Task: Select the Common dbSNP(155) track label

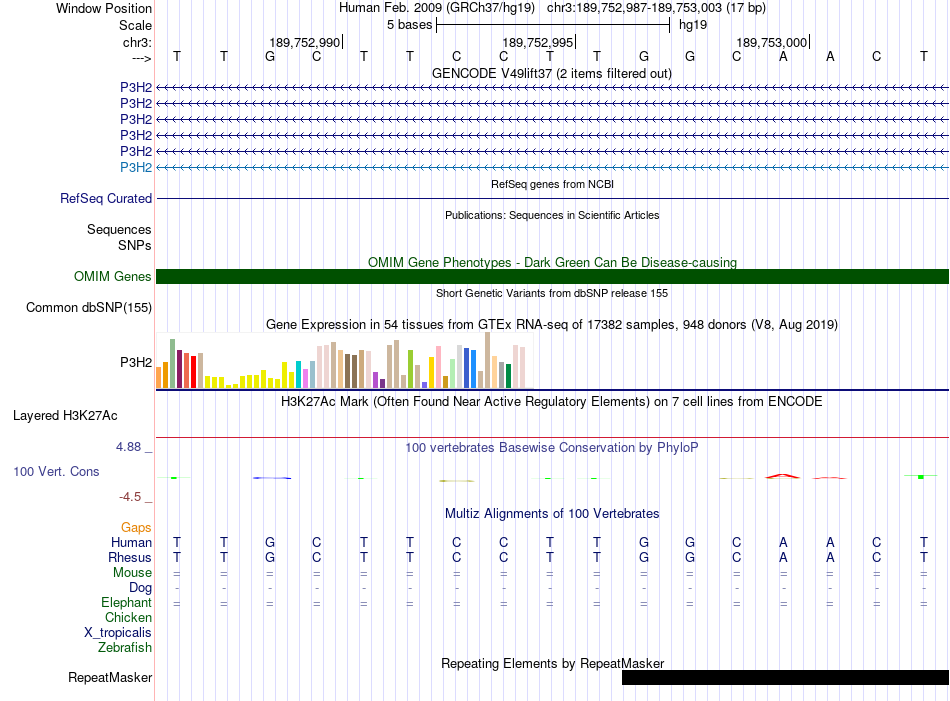Action: pyautogui.click(x=88, y=308)
